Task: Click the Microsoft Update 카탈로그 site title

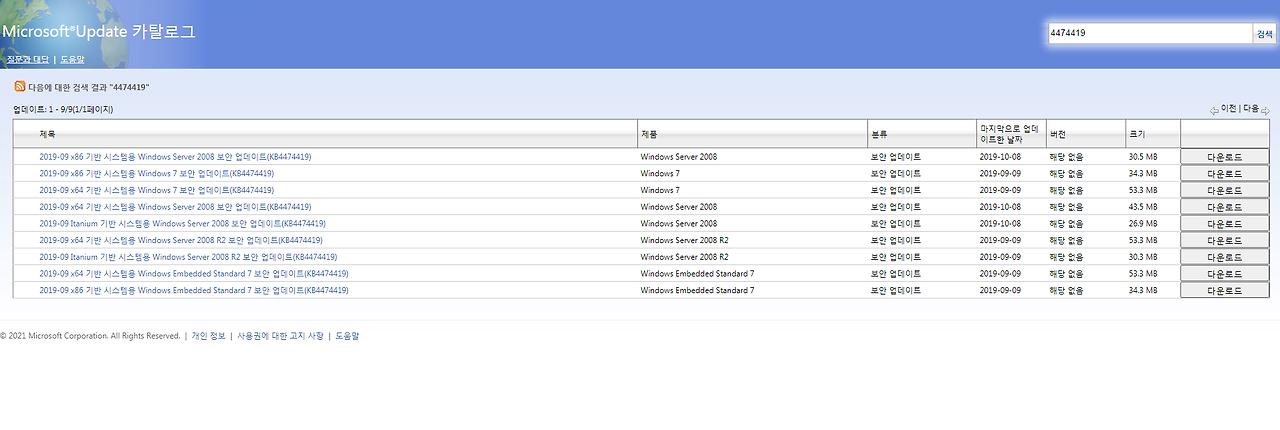Action: [x=98, y=31]
